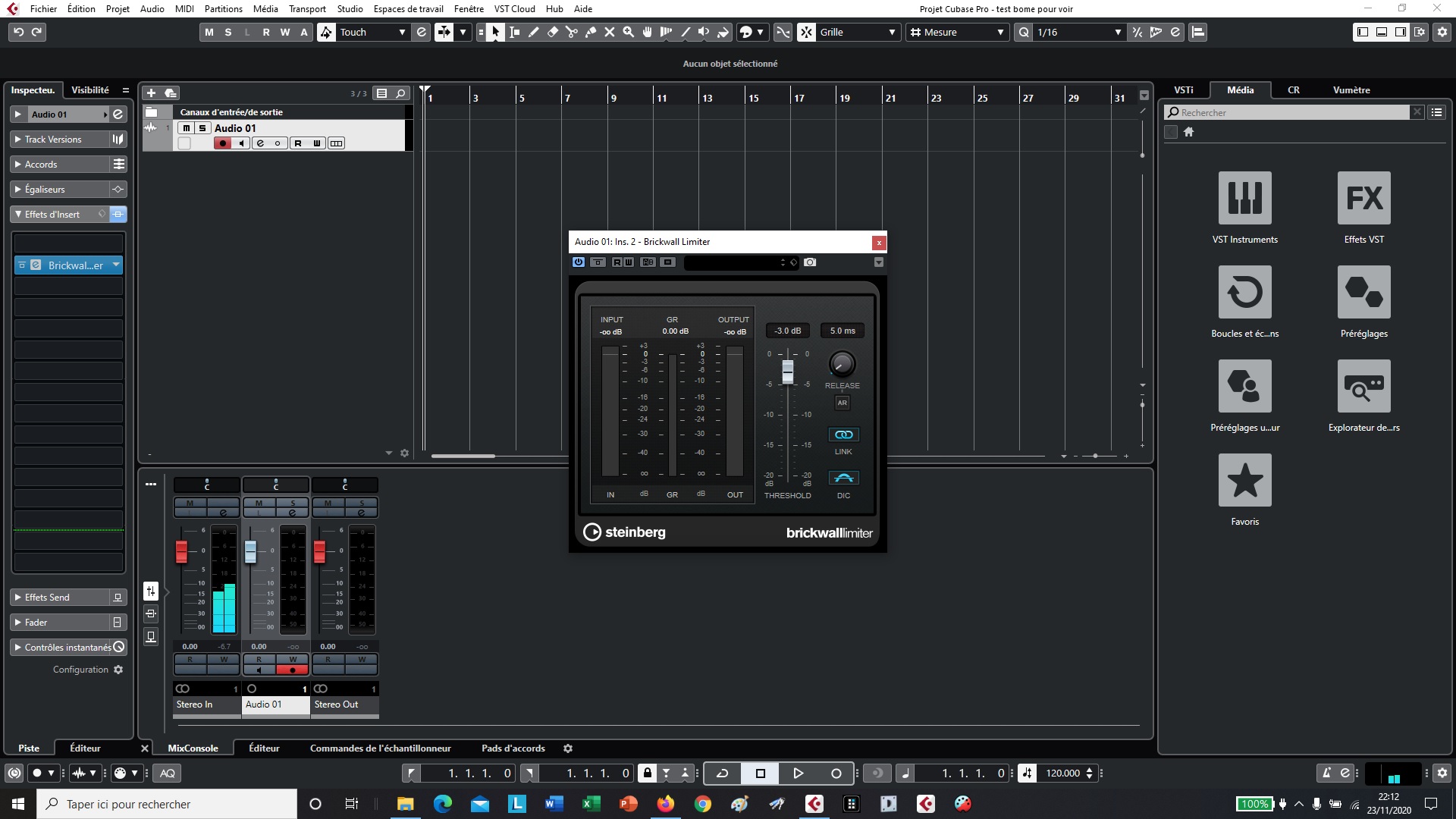1456x819 pixels.
Task: Select the Scissors (split) tool
Action: pyautogui.click(x=572, y=32)
